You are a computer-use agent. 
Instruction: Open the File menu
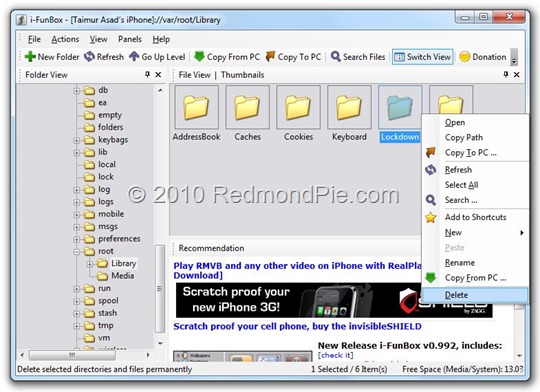[34, 39]
